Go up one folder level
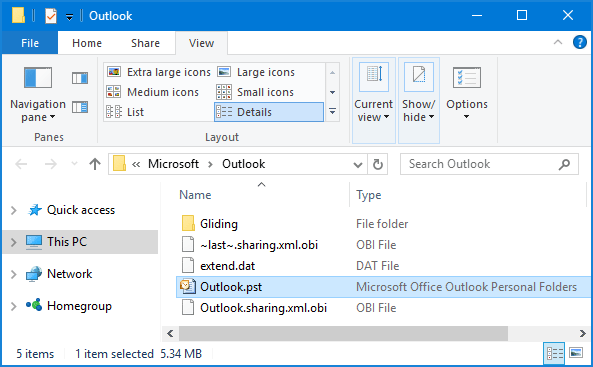Image resolution: width=593 pixels, height=367 pixels. 95,164
